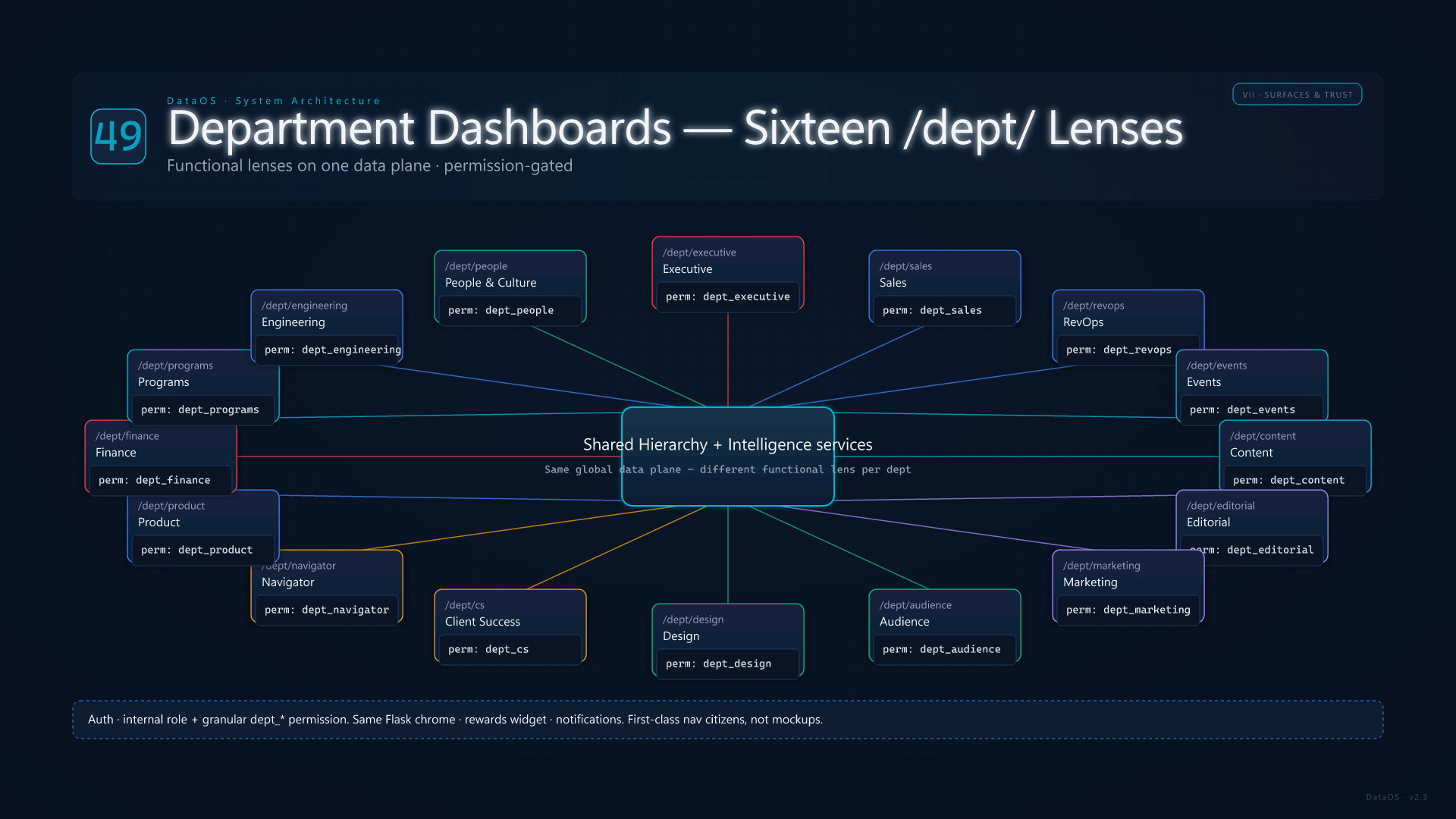Select the Content department title
This screenshot has width=1456, height=819.
tap(1251, 453)
